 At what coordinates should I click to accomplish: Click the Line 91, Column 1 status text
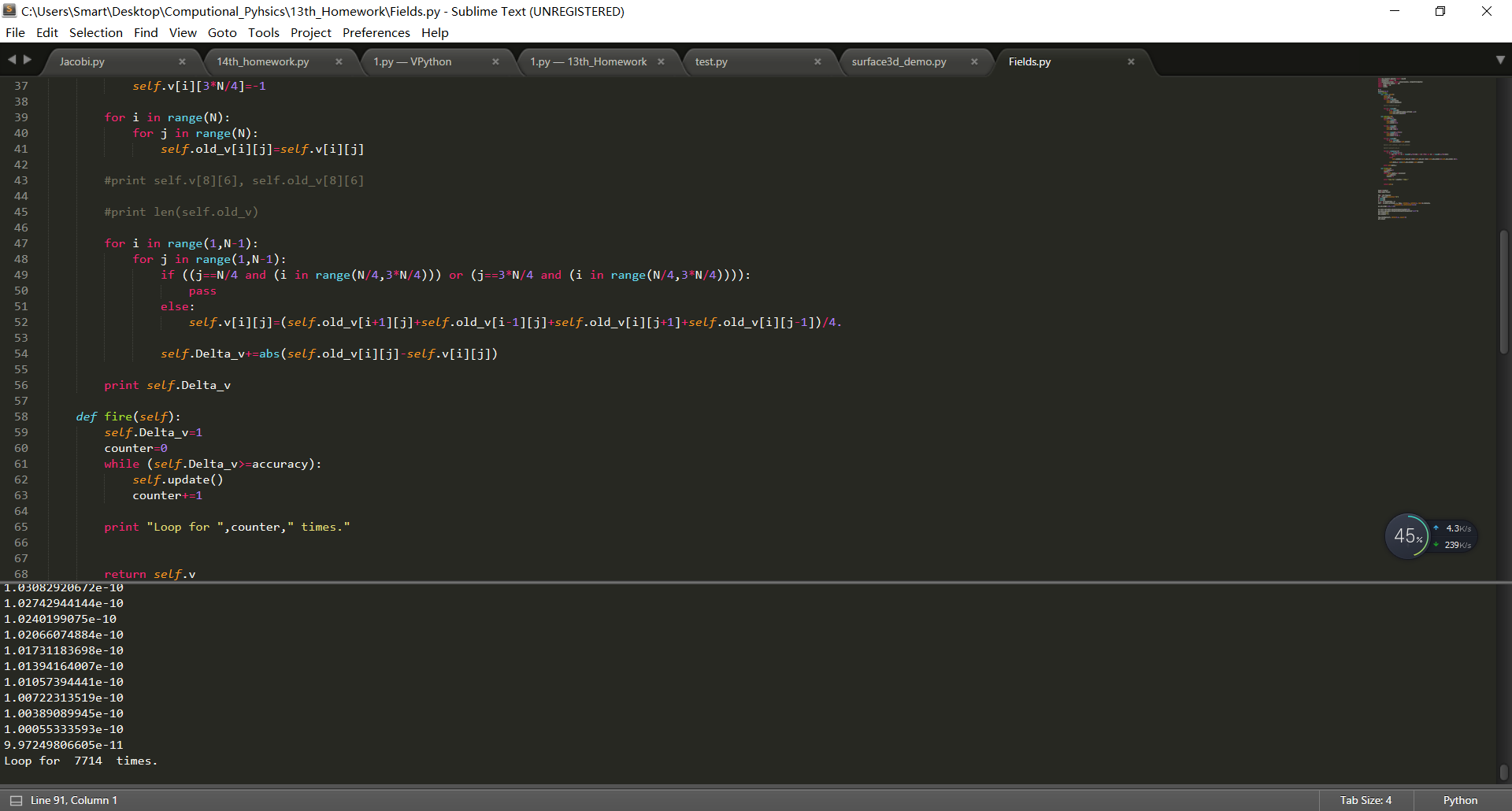[74, 800]
